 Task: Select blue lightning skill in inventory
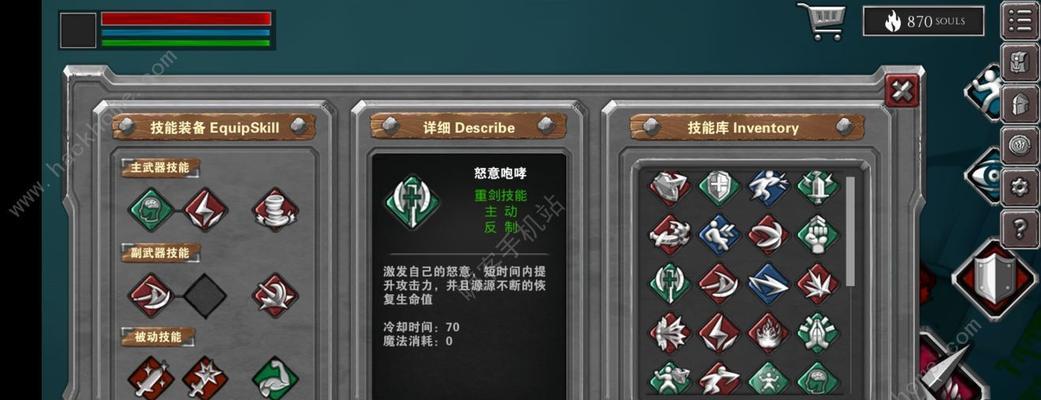pos(769,284)
